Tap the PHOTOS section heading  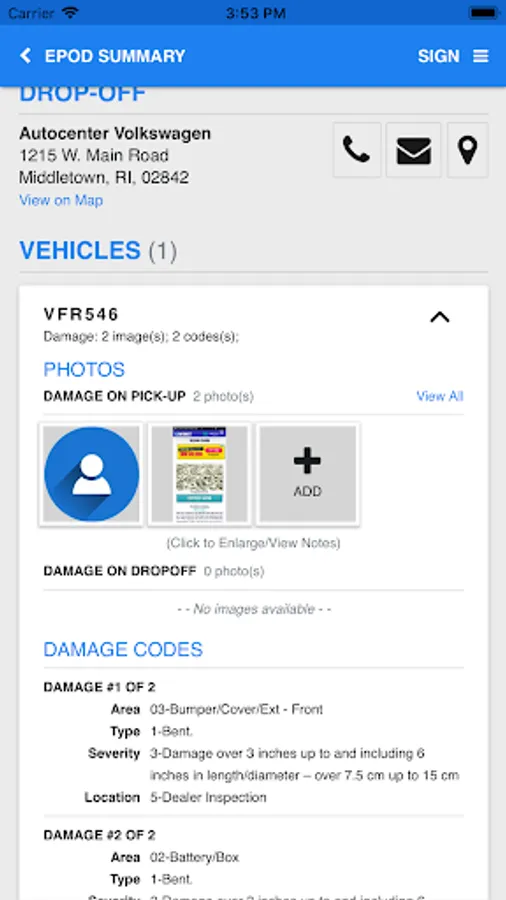tap(84, 370)
